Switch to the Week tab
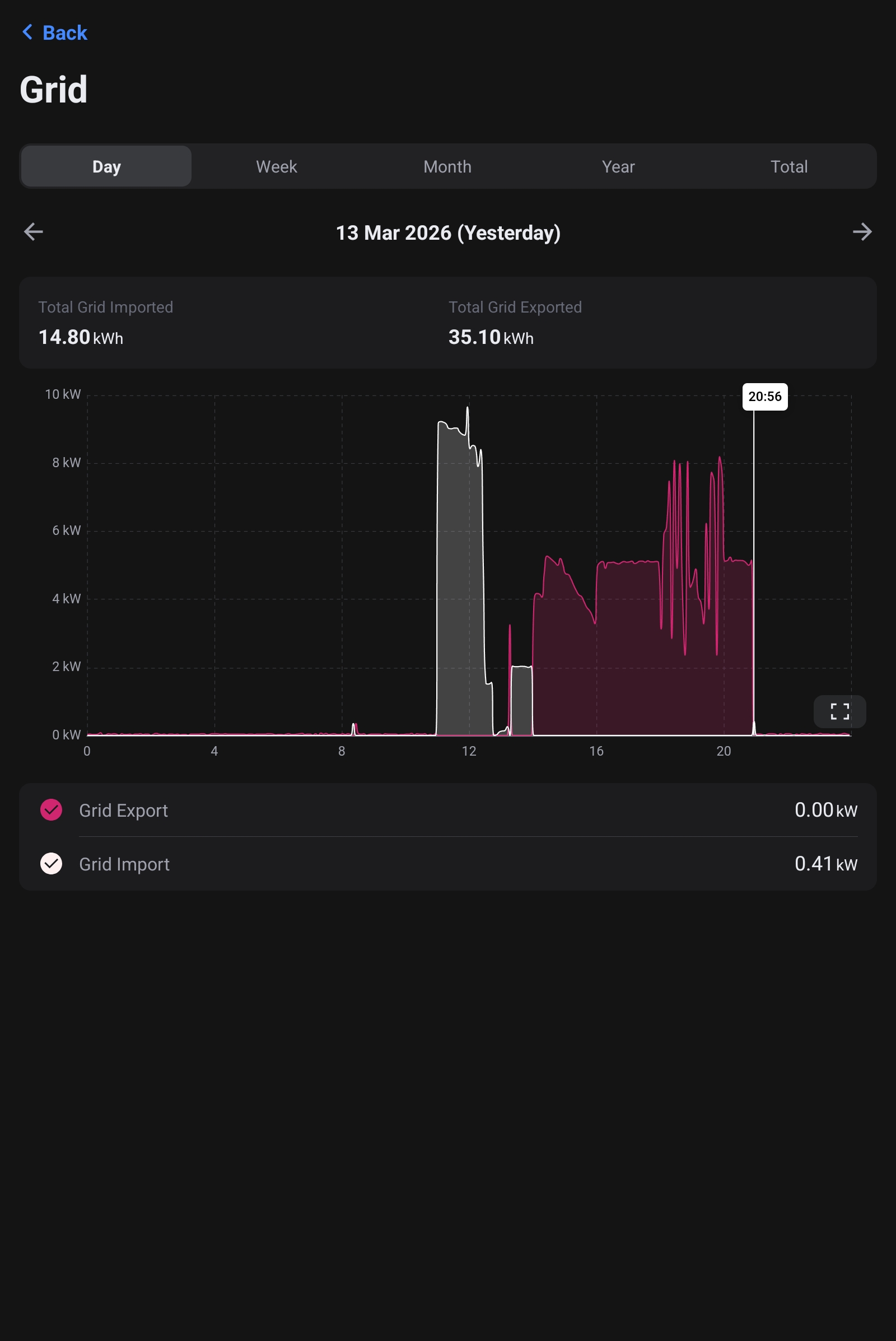The height and width of the screenshot is (1341, 896). (x=277, y=166)
